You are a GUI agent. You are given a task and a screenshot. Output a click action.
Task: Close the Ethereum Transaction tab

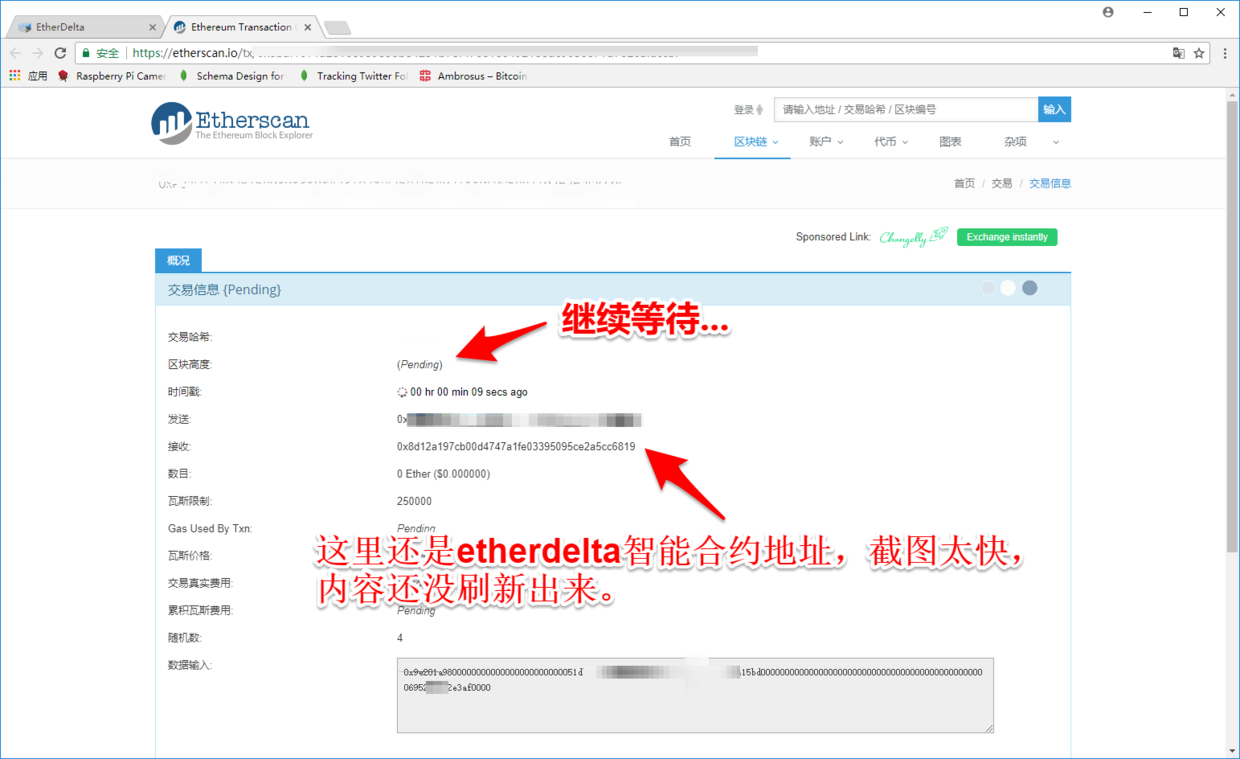coord(307,28)
